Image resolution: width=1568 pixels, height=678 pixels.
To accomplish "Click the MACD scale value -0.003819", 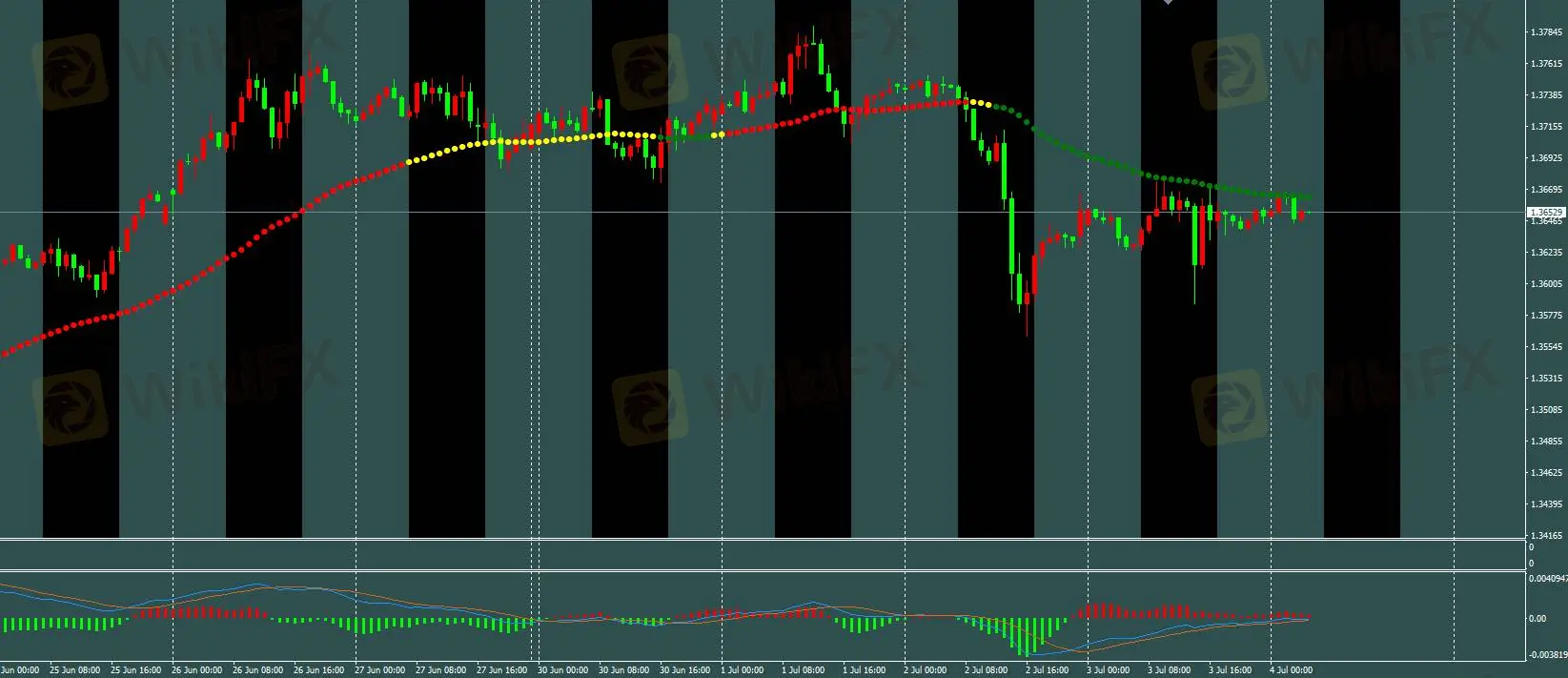I will tap(1548, 655).
